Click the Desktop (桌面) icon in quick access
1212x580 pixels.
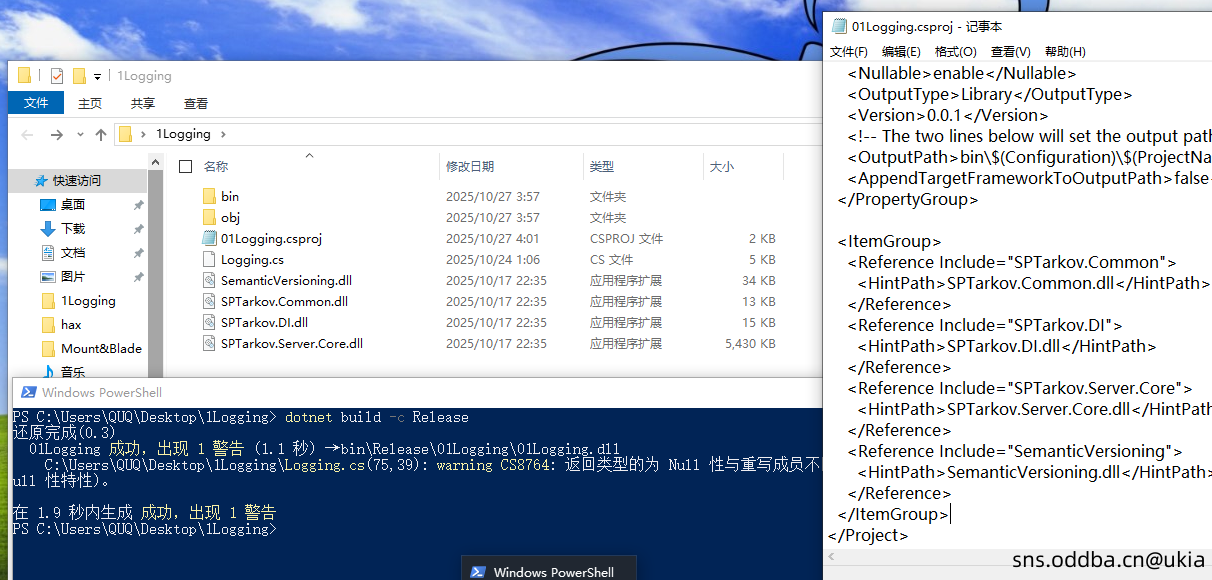pos(48,205)
